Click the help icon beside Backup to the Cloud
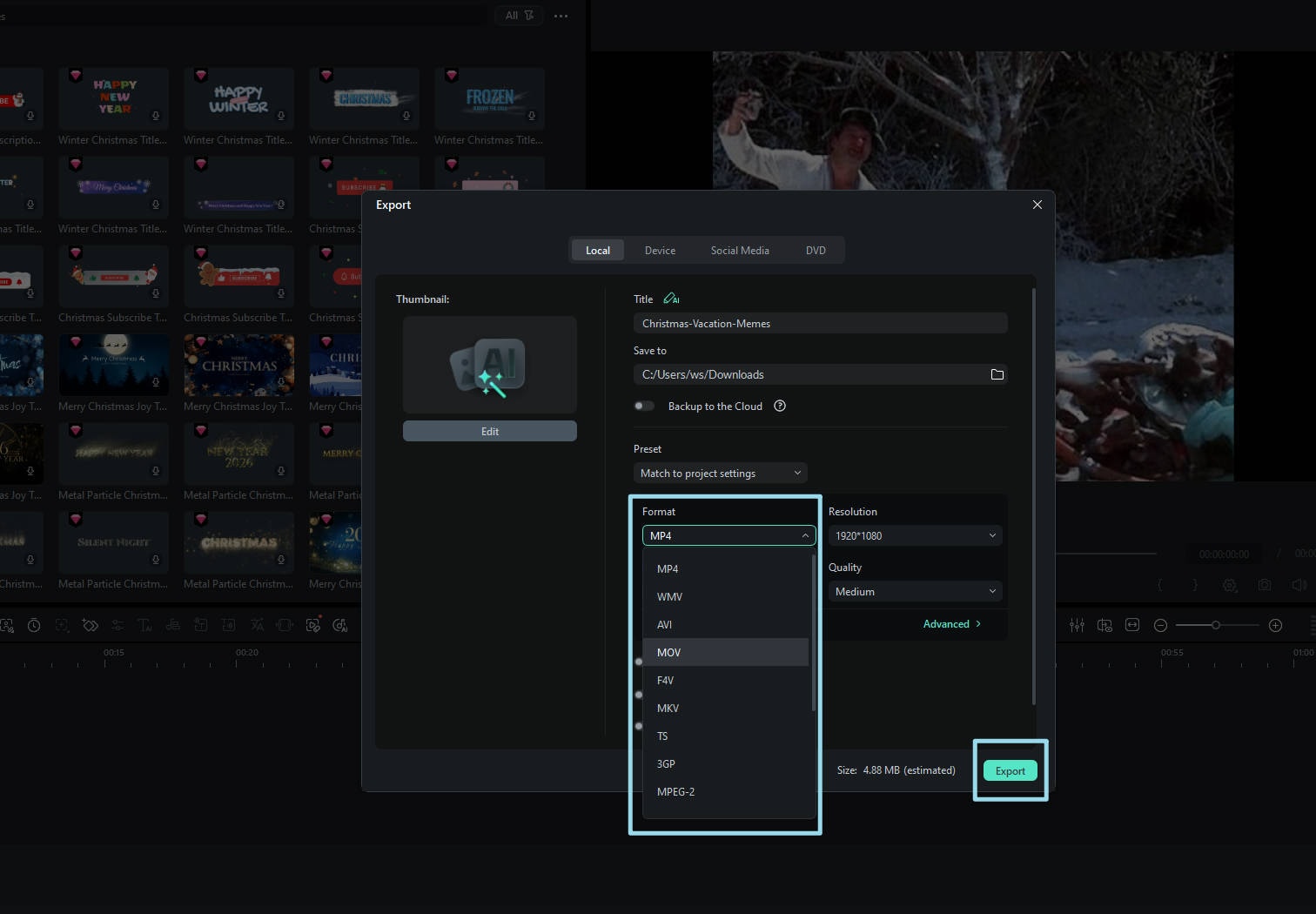1316x914 pixels. pos(780,406)
